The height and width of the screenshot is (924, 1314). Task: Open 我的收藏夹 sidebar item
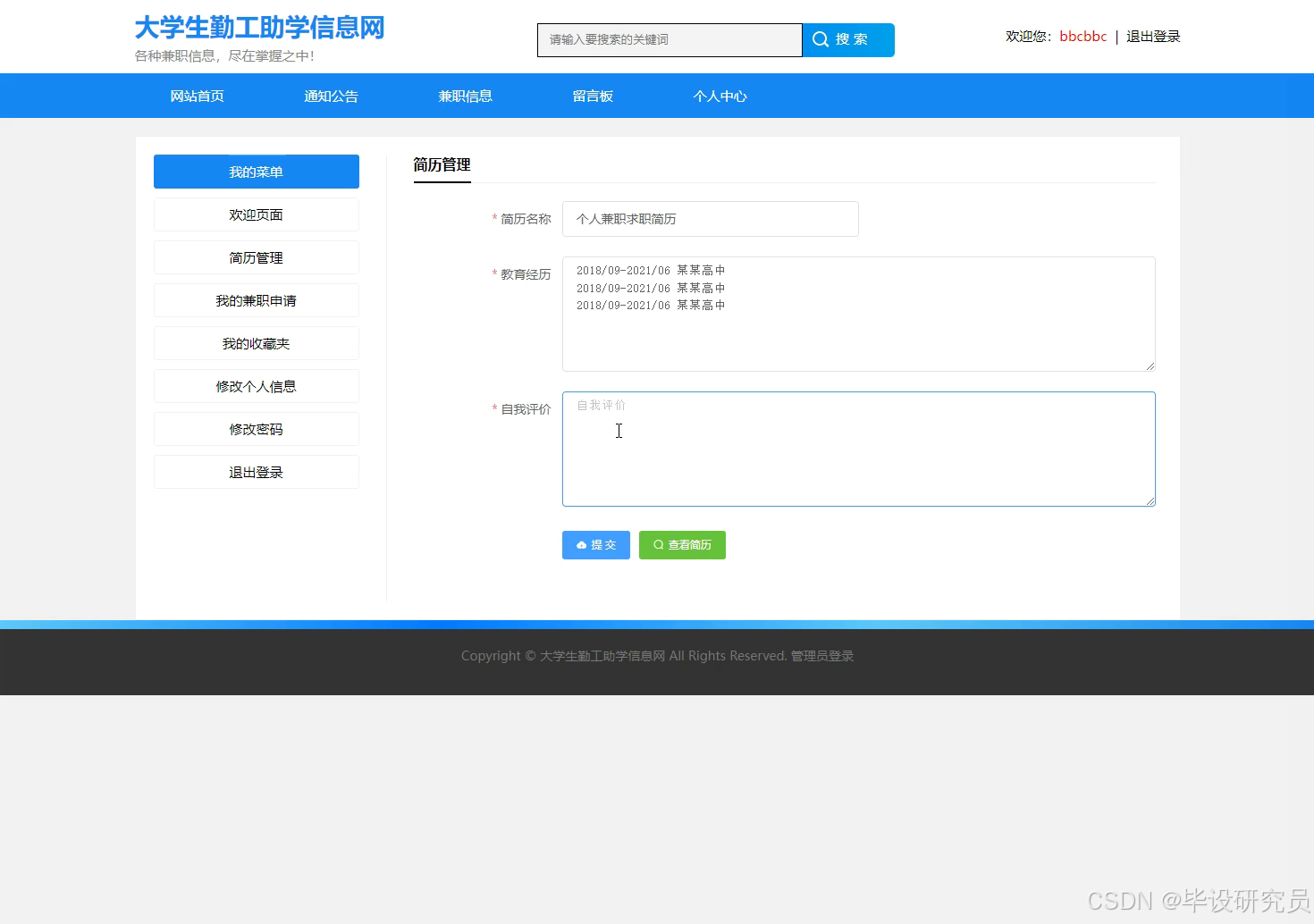[257, 343]
